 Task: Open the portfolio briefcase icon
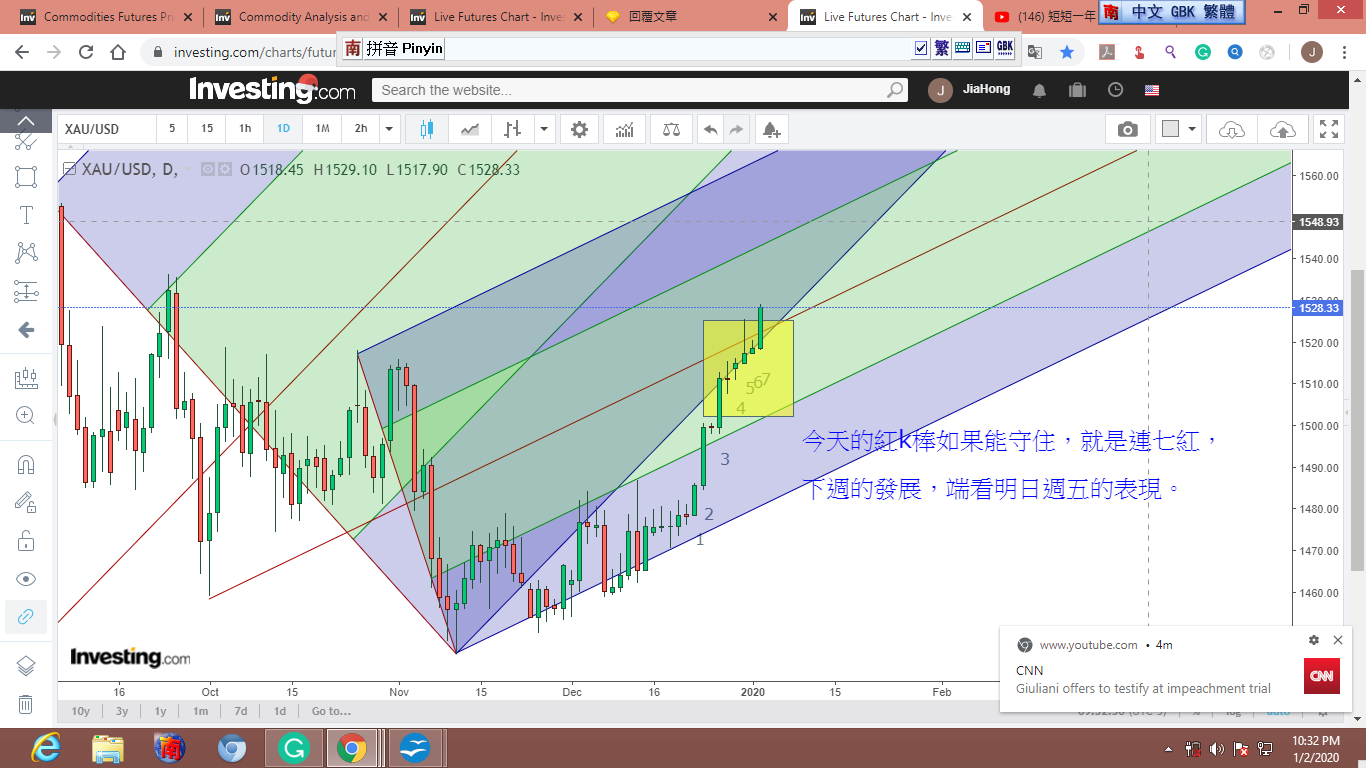pyautogui.click(x=1077, y=90)
